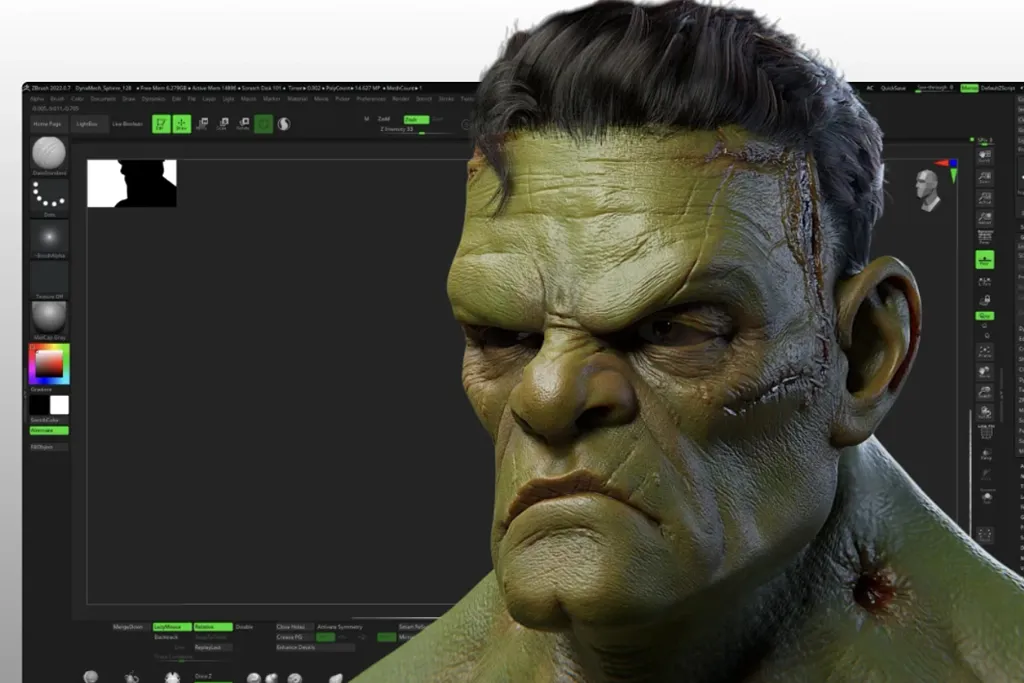Click the Backtrack button

(x=172, y=637)
